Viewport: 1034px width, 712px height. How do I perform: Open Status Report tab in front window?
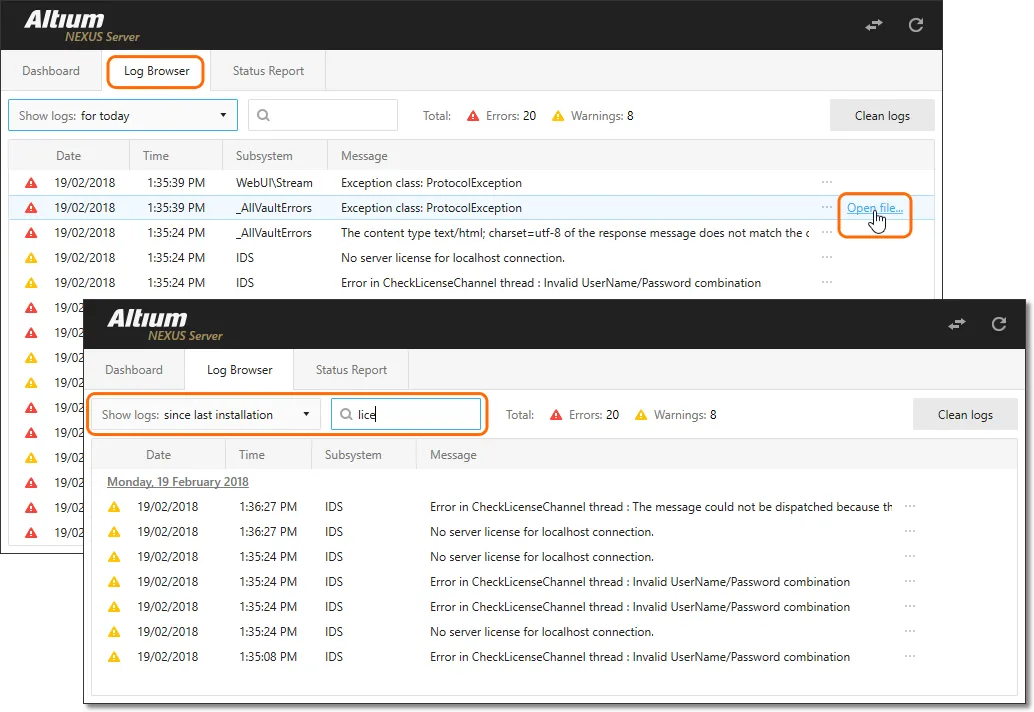point(351,370)
